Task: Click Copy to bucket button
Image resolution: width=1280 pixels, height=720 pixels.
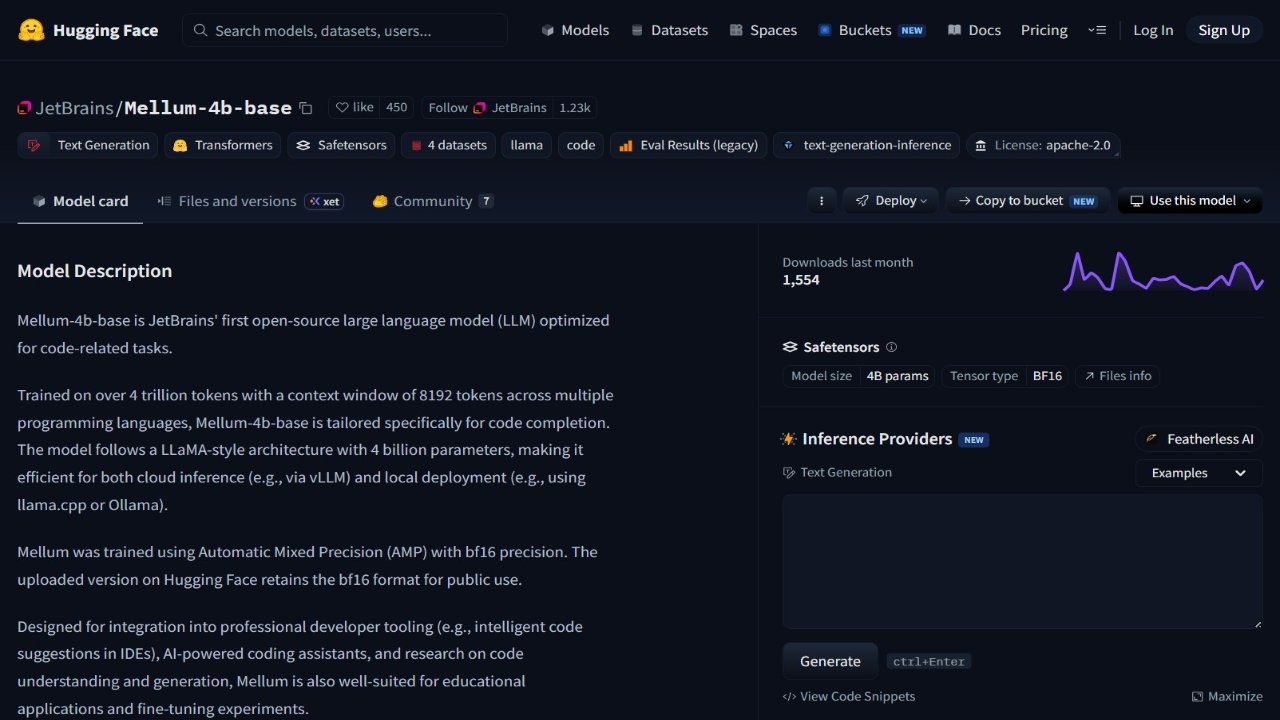Action: [1028, 201]
